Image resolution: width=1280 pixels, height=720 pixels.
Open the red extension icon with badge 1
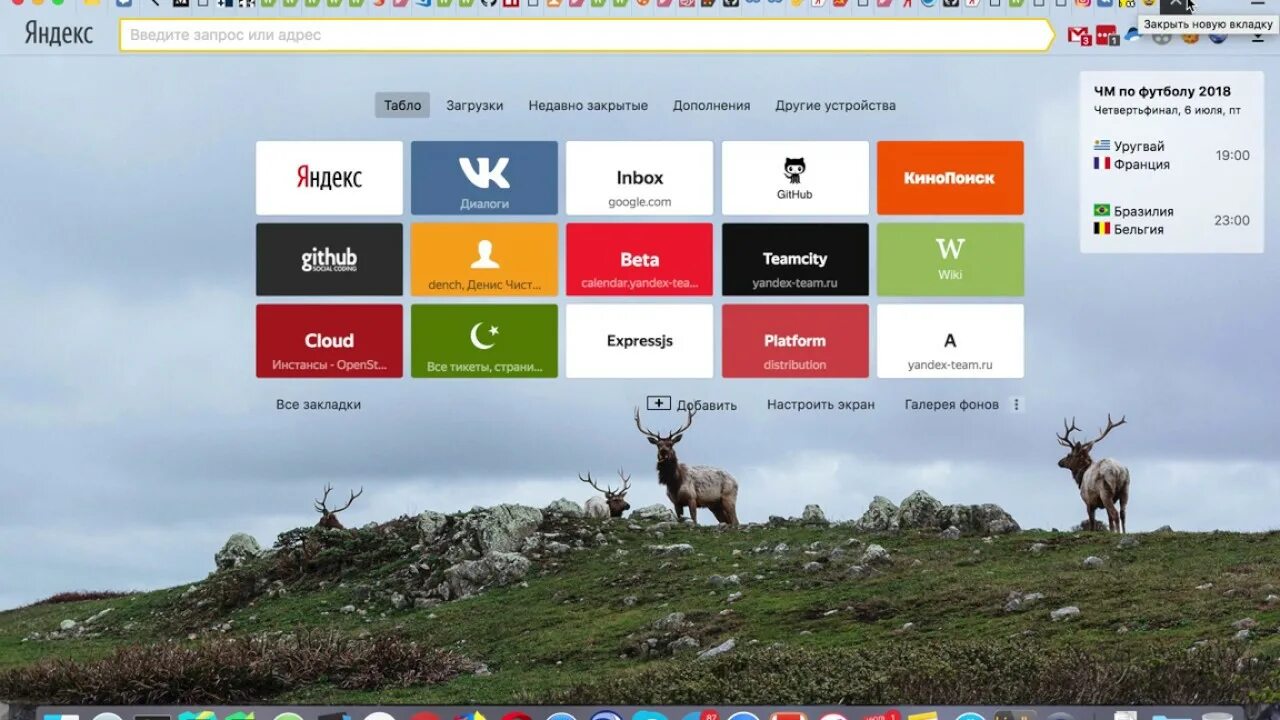tap(1107, 36)
